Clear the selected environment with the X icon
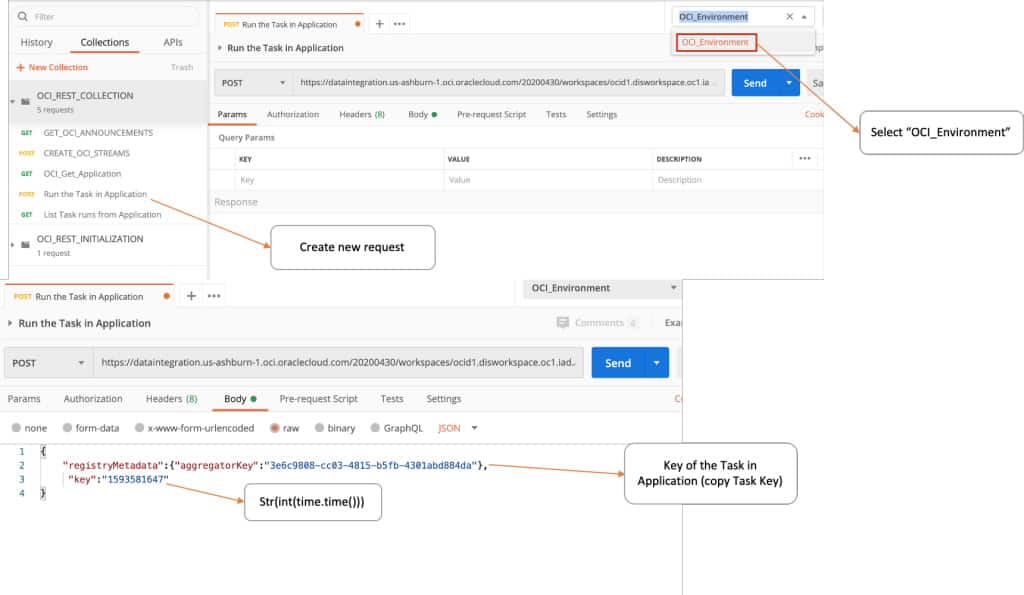This screenshot has height=595, width=1024. coord(789,17)
